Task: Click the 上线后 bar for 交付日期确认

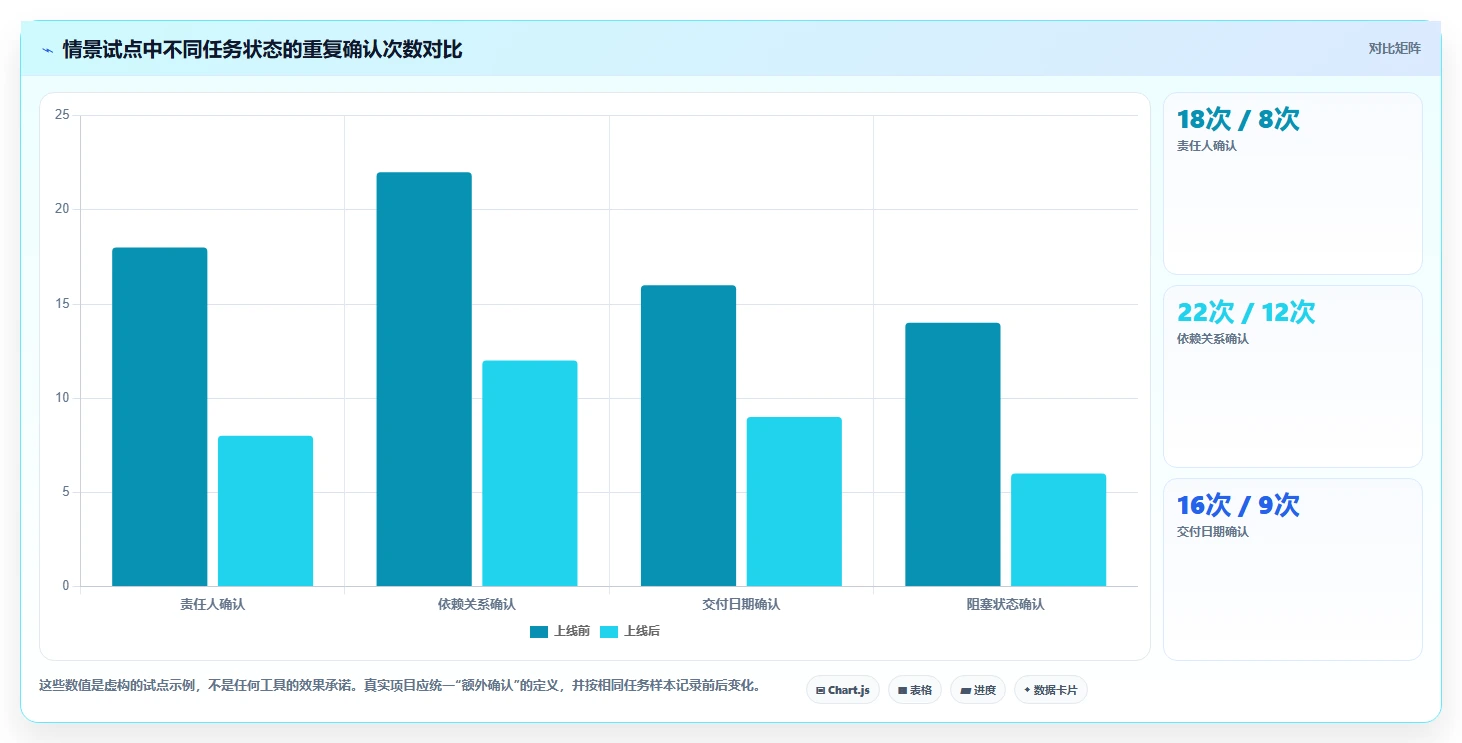Action: tap(794, 502)
